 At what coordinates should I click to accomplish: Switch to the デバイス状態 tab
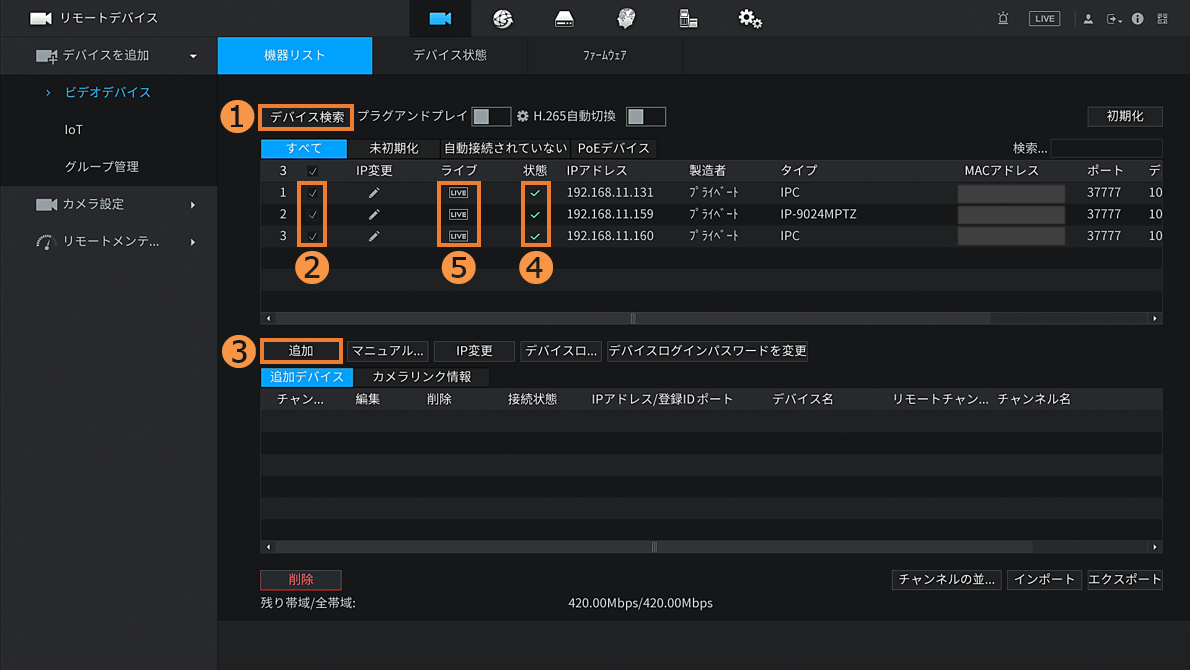450,56
